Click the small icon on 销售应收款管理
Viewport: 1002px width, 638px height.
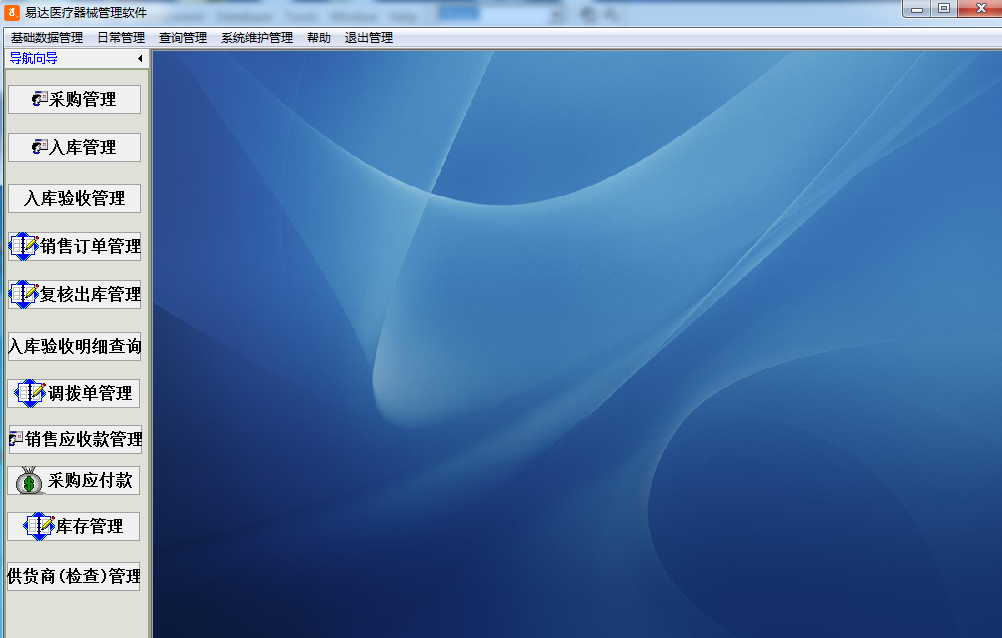16,438
